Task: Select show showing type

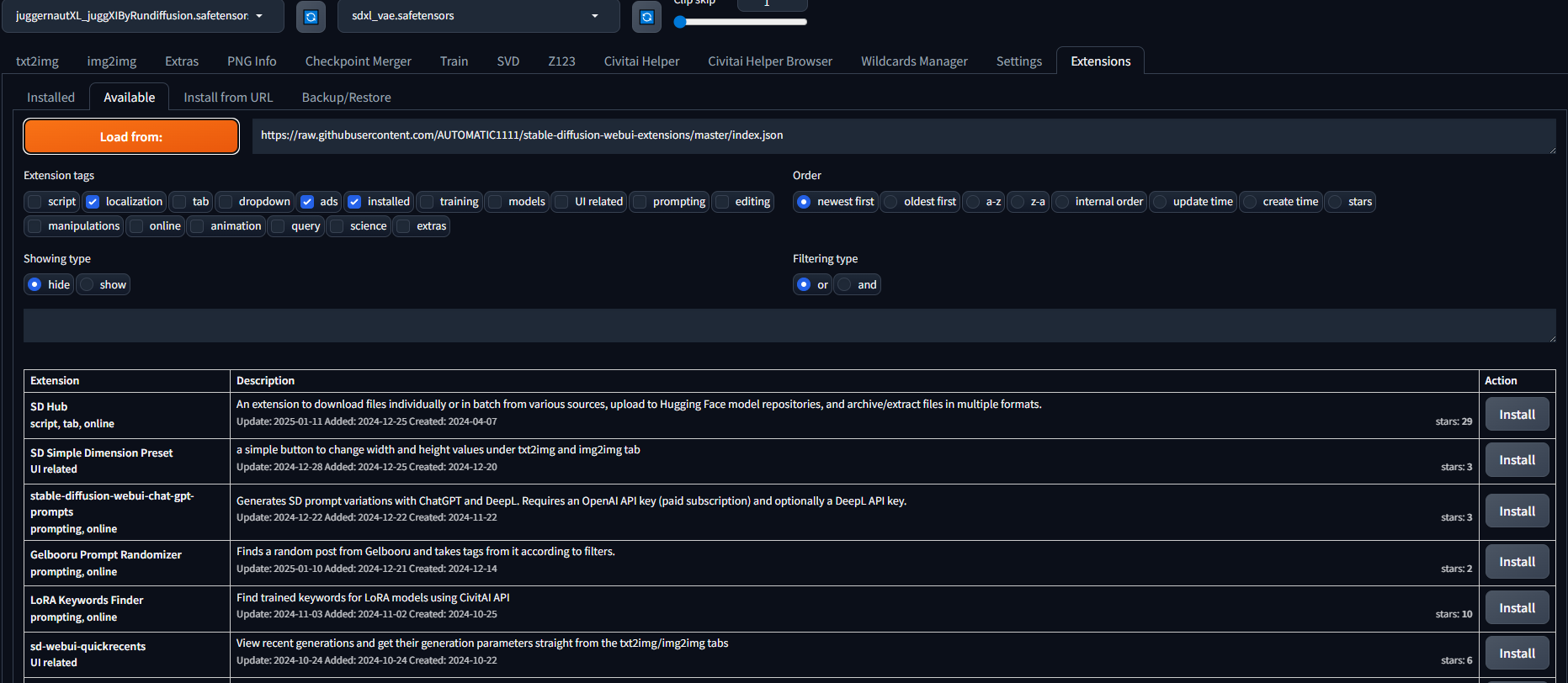Action: pos(87,285)
